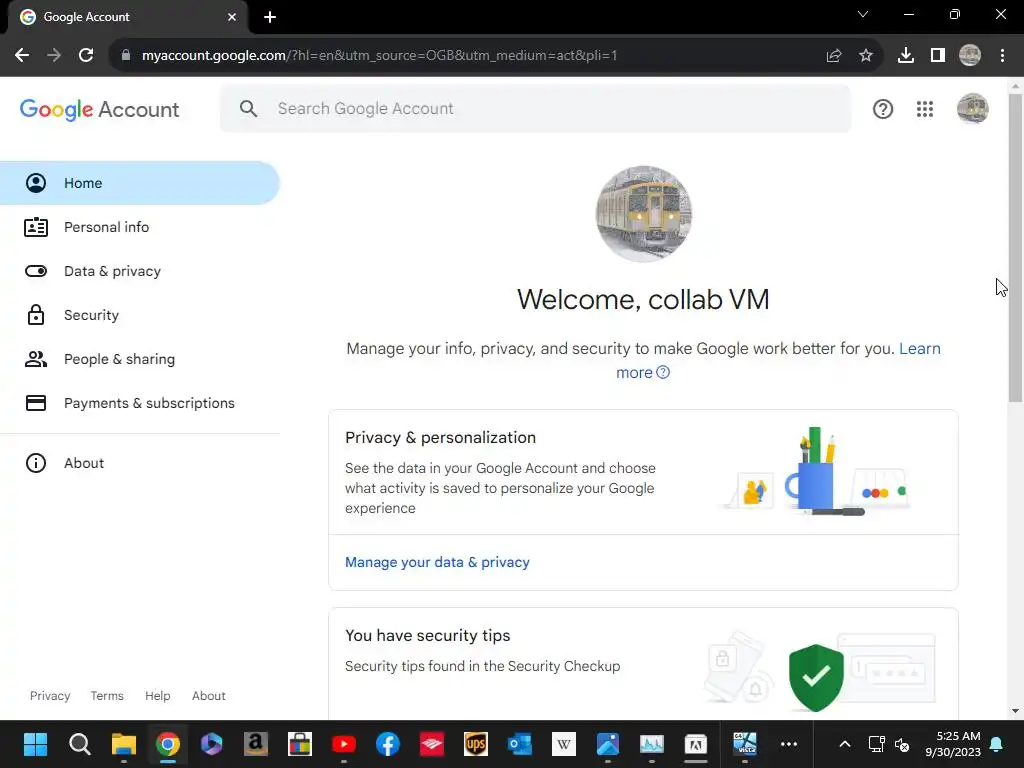Open Chrome three-dot menu

click(1002, 56)
